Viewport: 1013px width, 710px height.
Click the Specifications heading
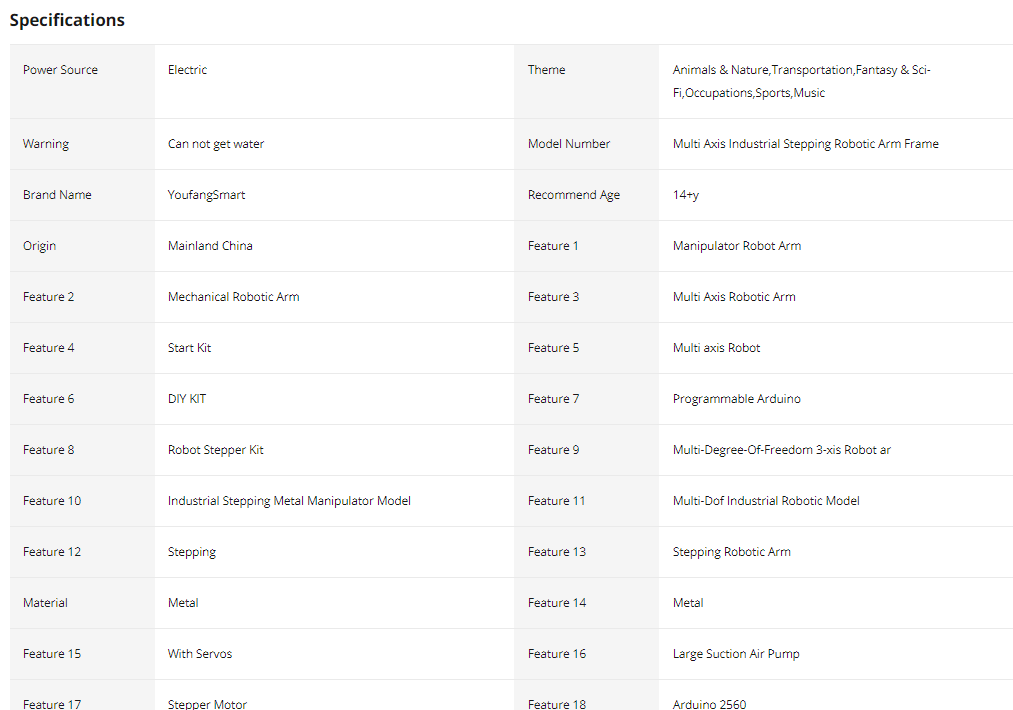pyautogui.click(x=67, y=20)
